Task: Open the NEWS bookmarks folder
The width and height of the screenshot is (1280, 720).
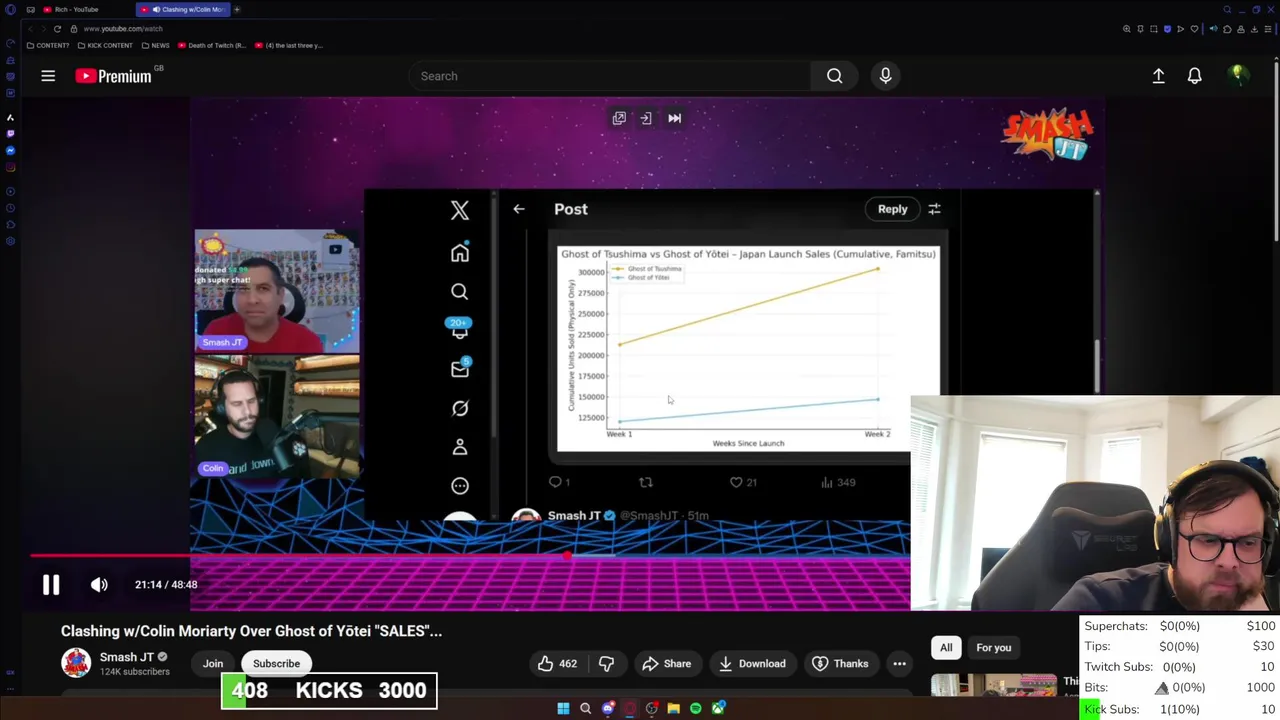Action: click(155, 45)
